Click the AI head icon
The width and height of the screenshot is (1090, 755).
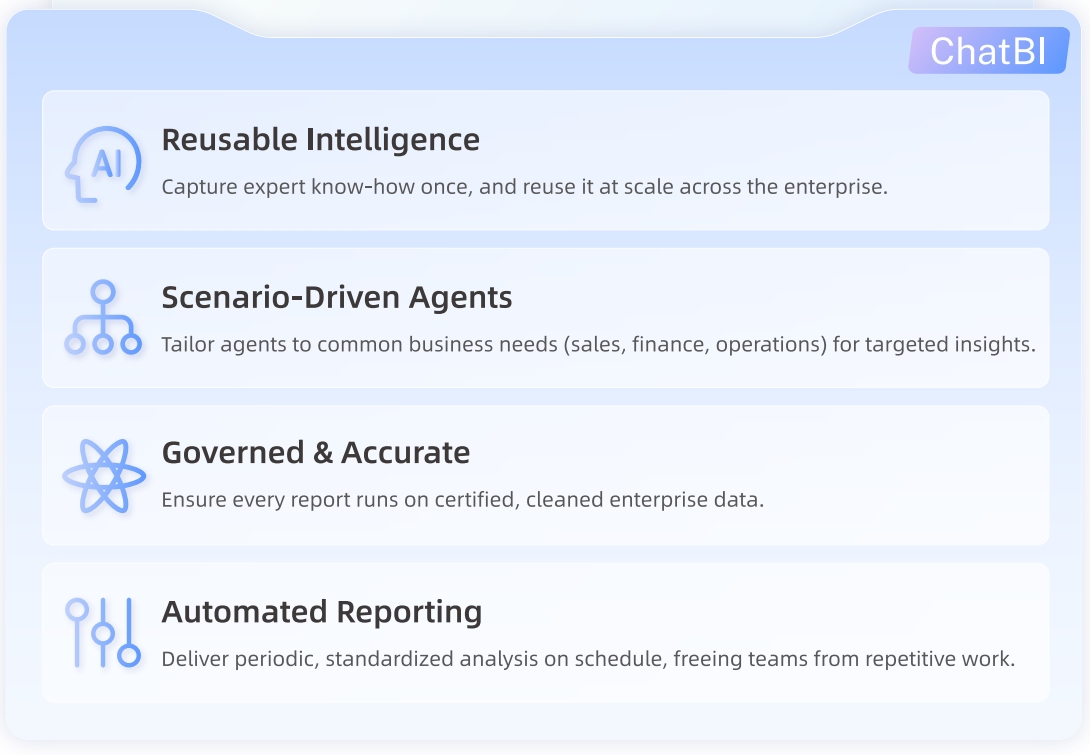coord(102,164)
